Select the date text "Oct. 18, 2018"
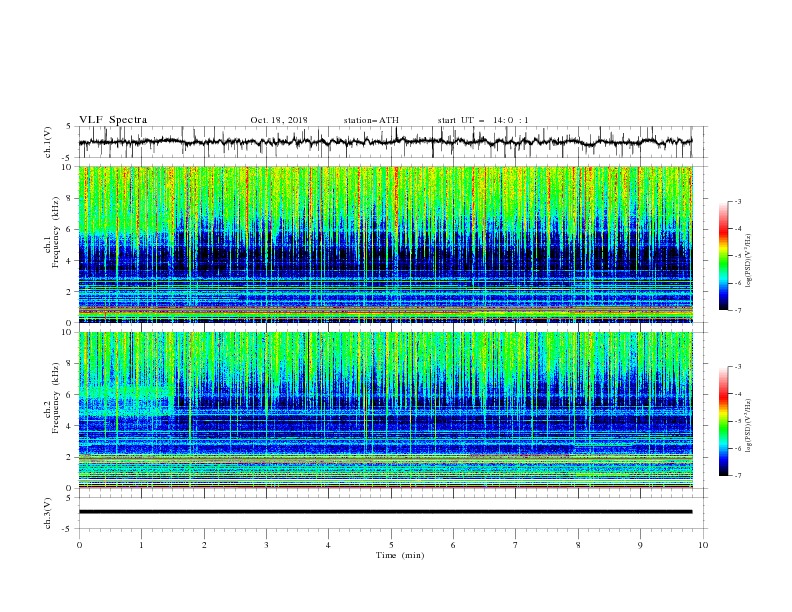The height and width of the screenshot is (612, 792). coord(279,120)
